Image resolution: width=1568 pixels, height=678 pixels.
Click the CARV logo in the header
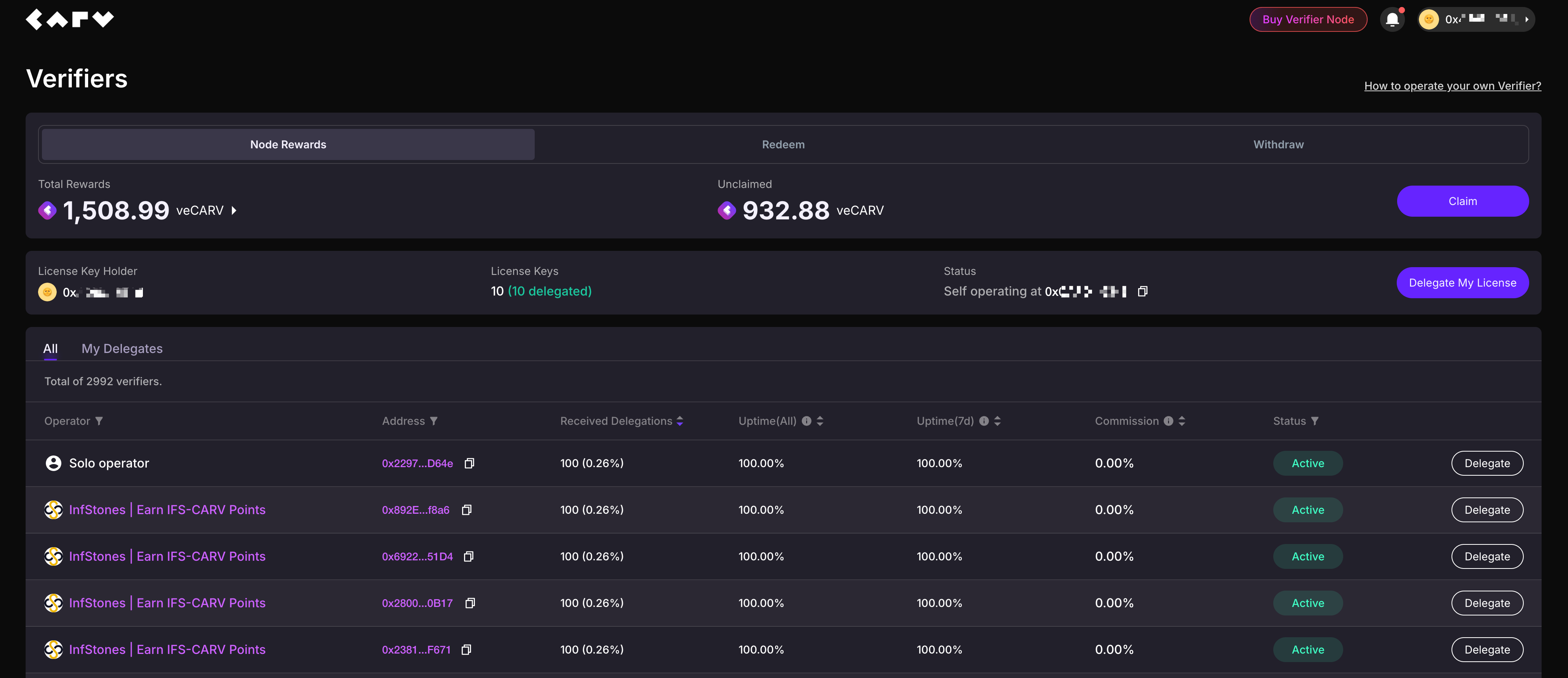[x=70, y=19]
